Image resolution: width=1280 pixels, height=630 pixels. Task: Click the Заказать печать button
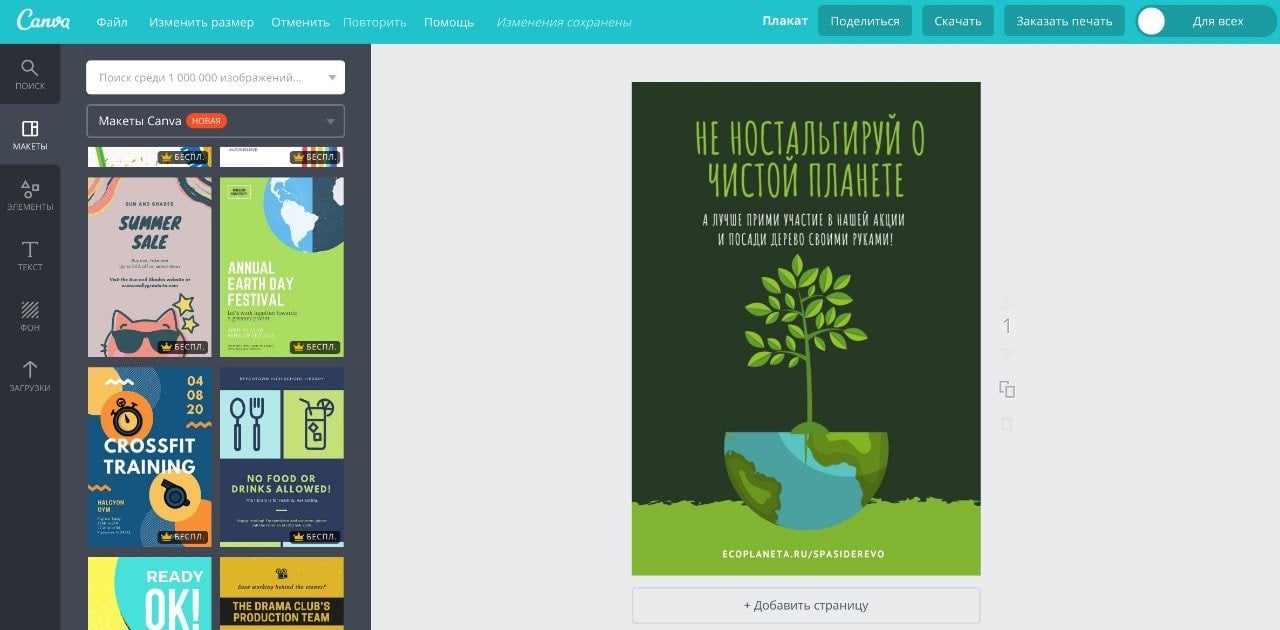(x=1064, y=21)
